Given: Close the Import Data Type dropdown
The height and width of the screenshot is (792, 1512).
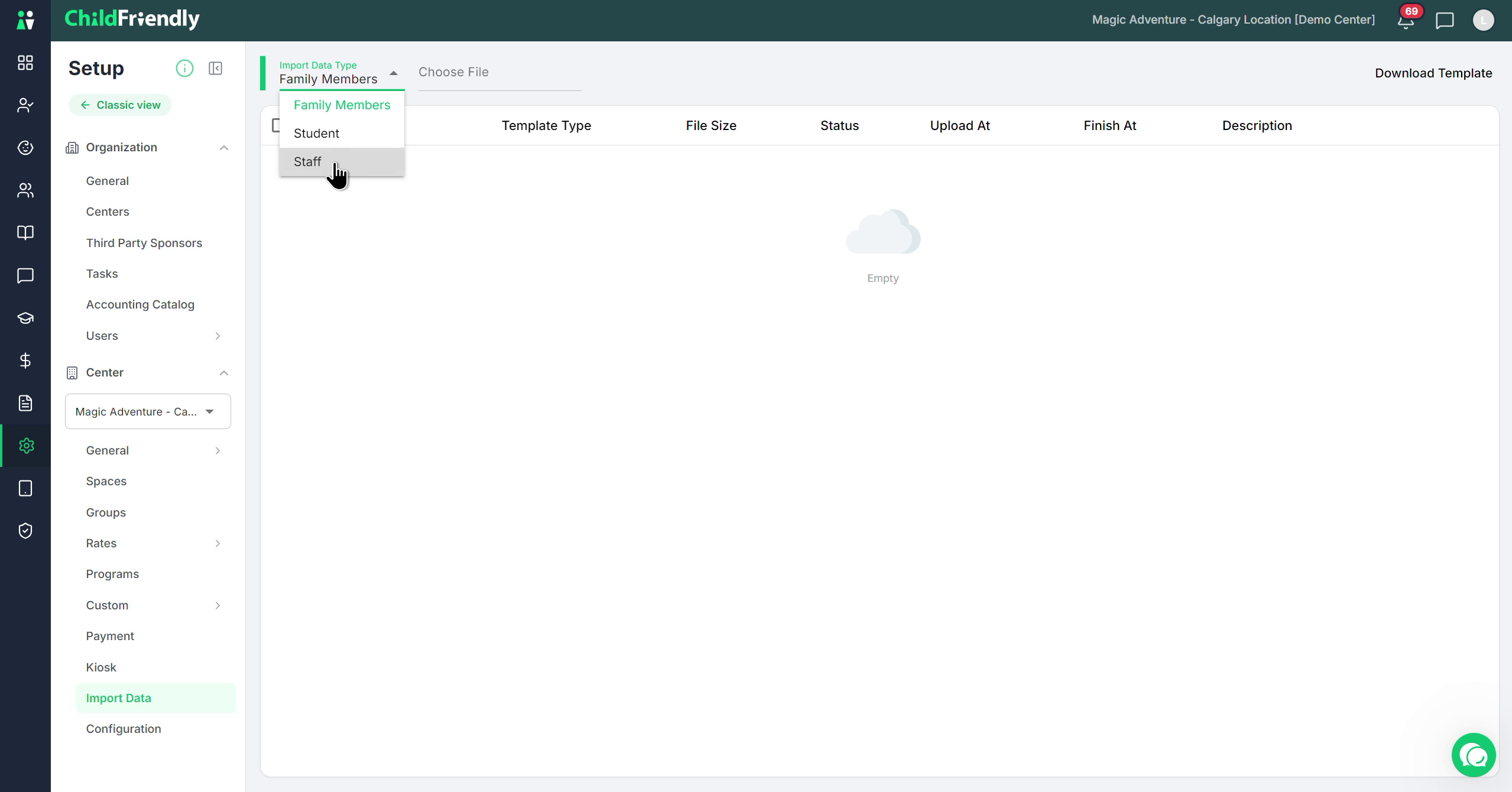Looking at the screenshot, I should [x=394, y=73].
